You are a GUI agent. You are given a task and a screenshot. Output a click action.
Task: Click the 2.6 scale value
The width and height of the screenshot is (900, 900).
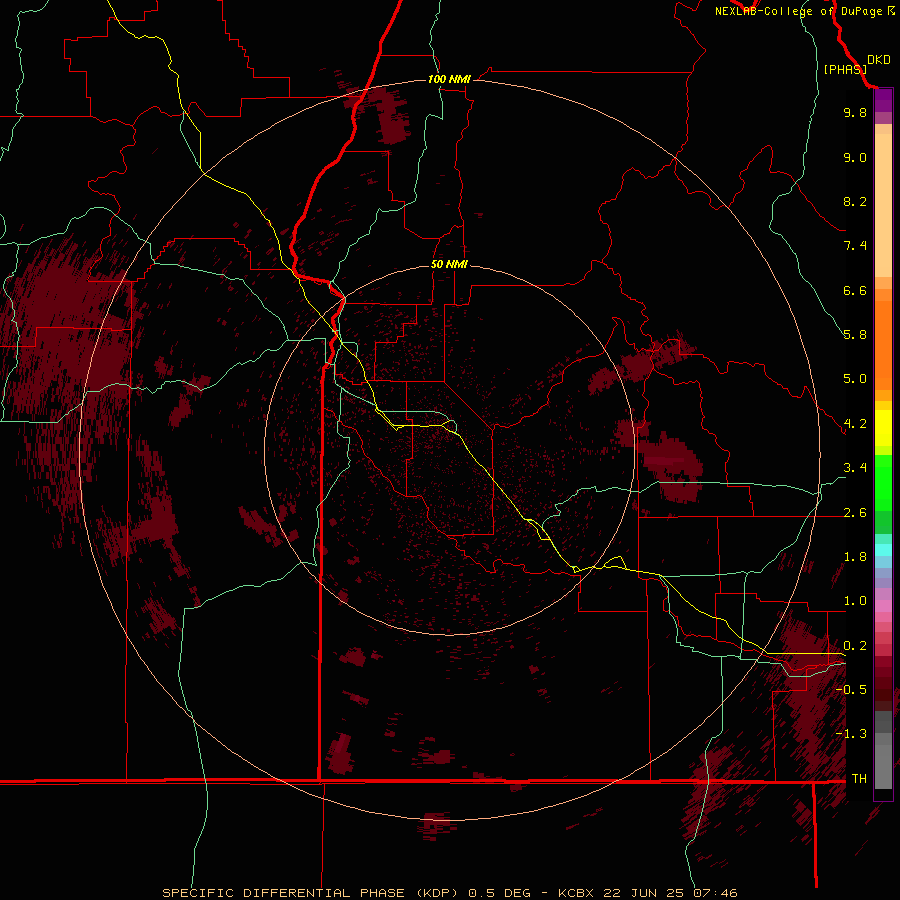pos(855,513)
